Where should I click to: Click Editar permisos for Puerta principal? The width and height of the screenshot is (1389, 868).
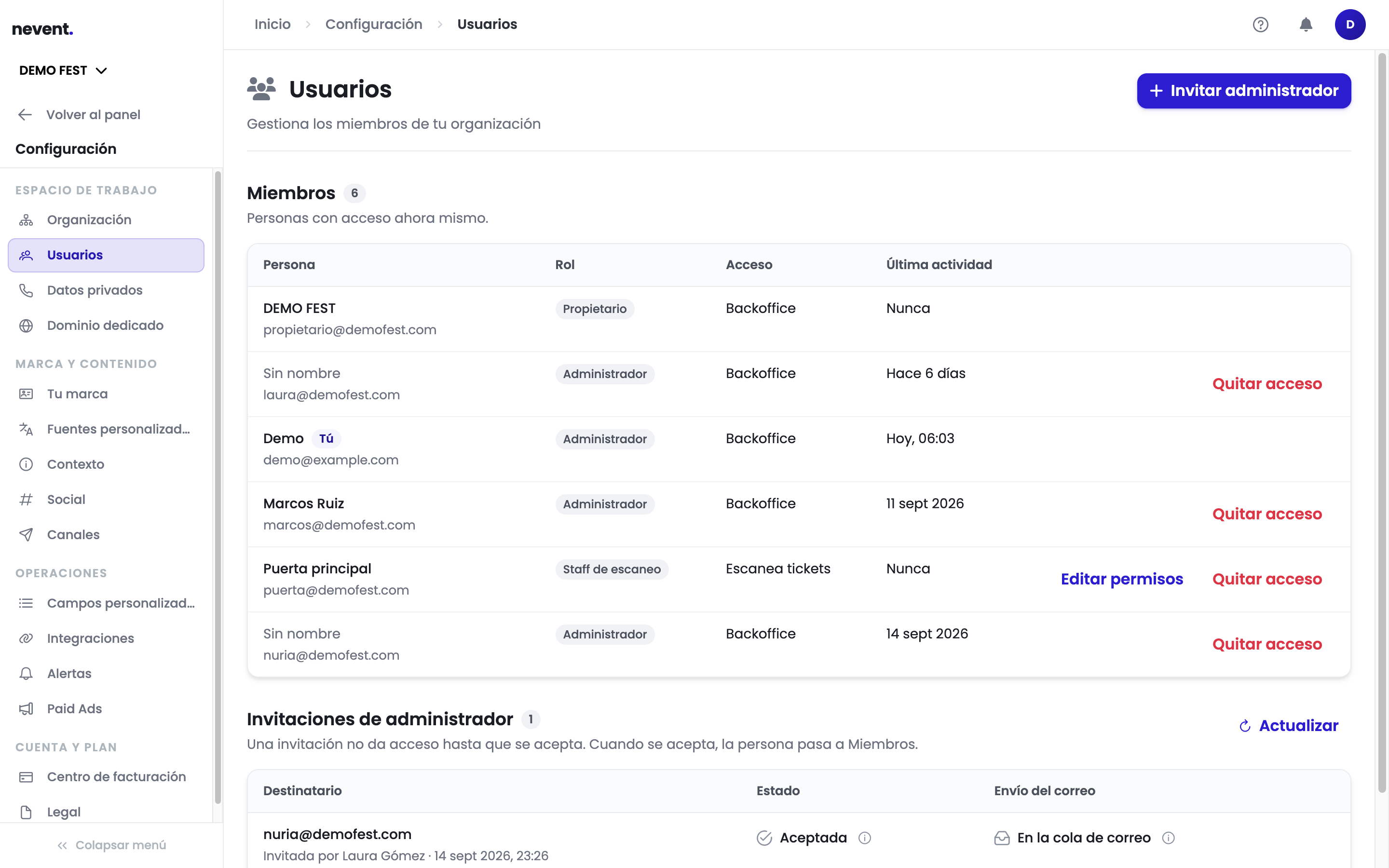pos(1121,579)
